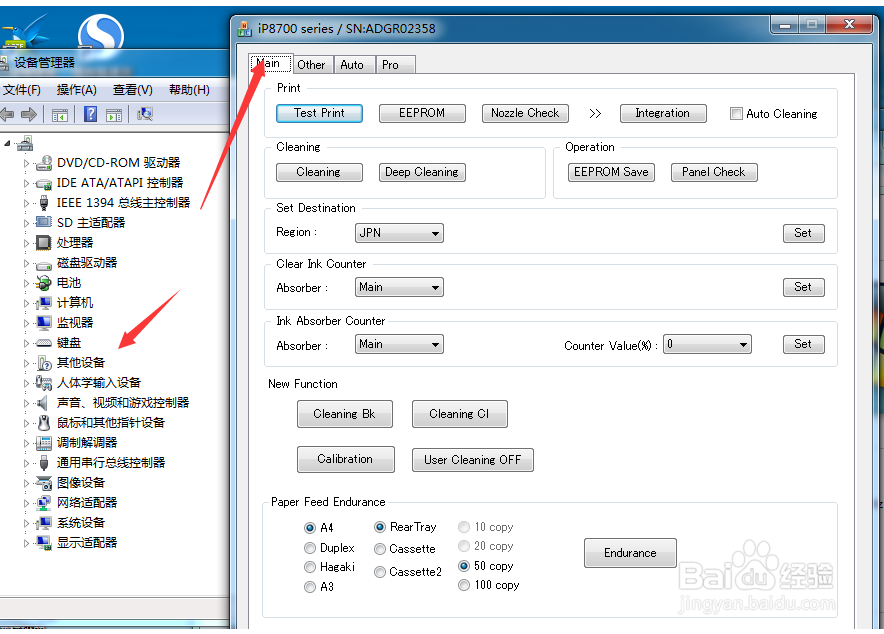Viewport: 884px width, 634px height.
Task: Switch to the Auto tab
Action: [x=353, y=65]
